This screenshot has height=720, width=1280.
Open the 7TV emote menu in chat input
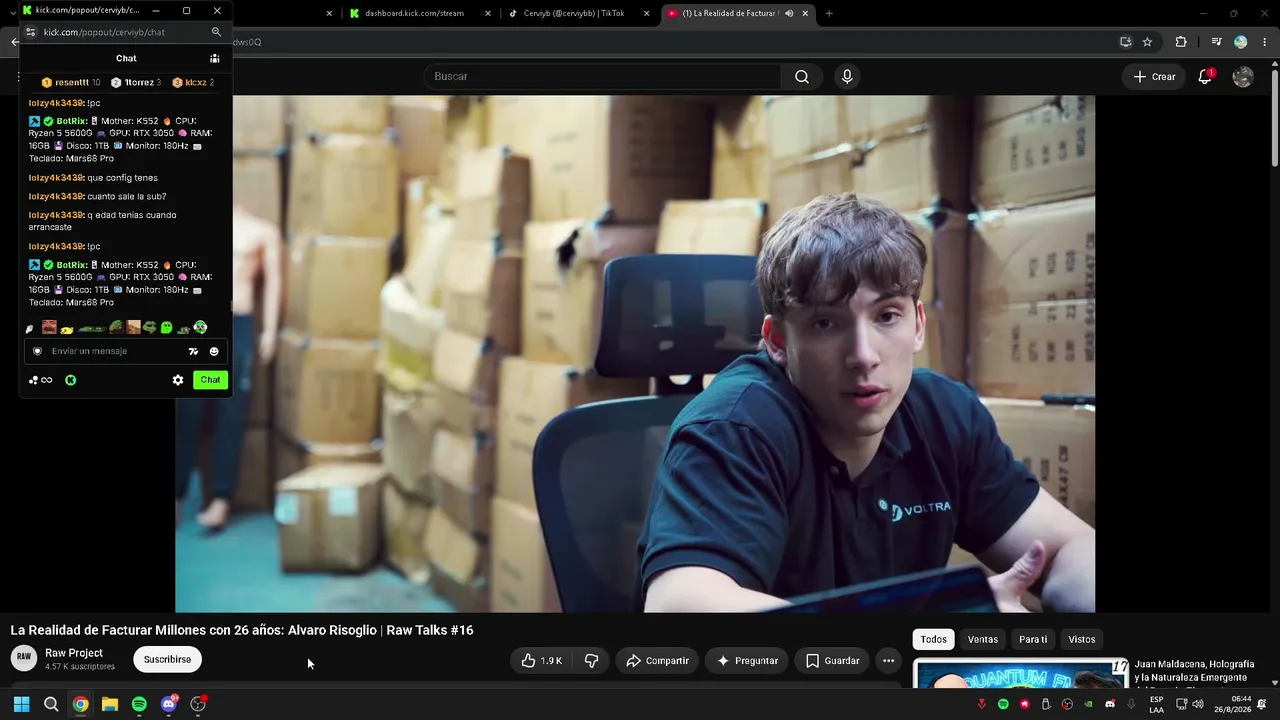[x=193, y=351]
